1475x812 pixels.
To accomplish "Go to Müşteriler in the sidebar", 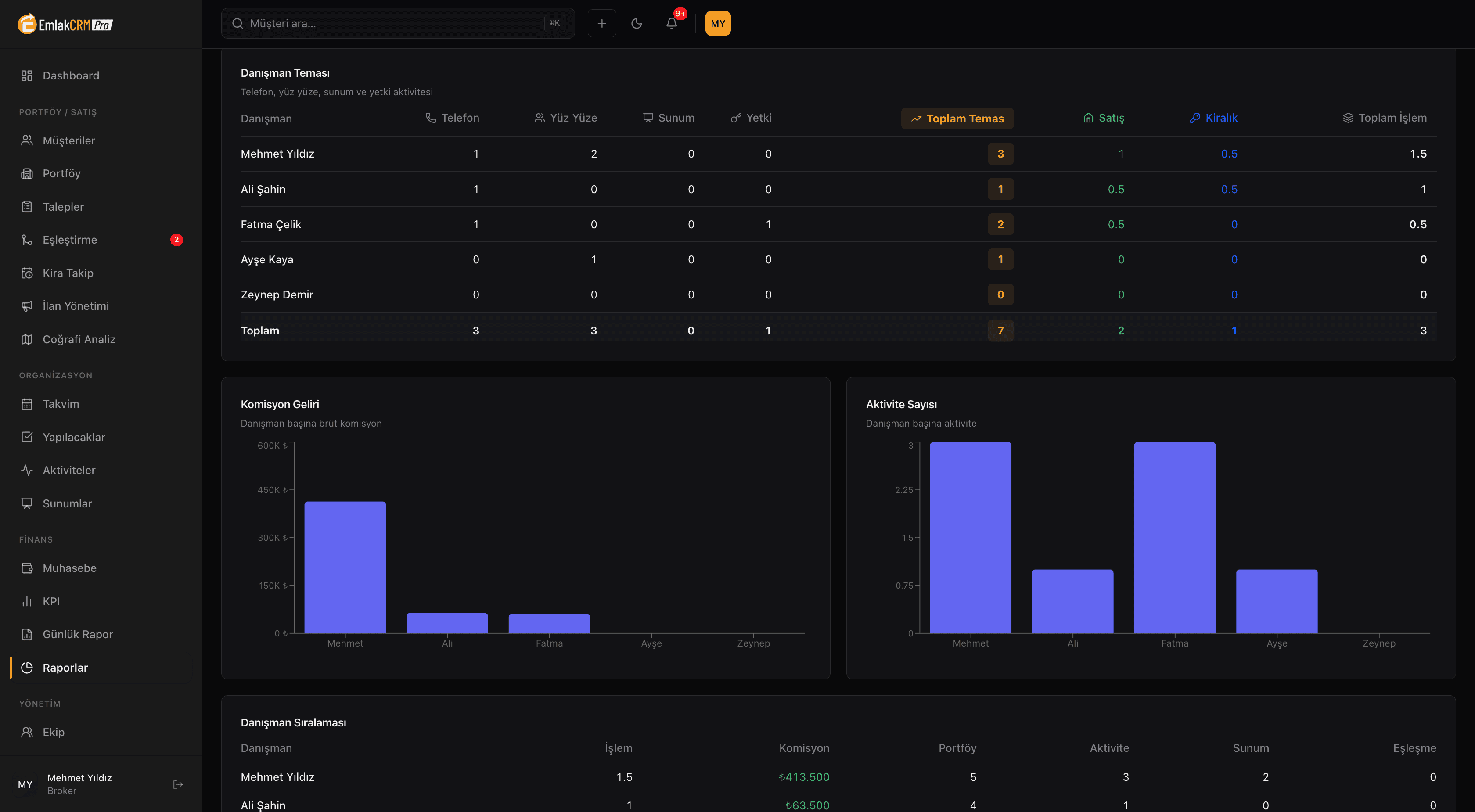I will 101,140.
